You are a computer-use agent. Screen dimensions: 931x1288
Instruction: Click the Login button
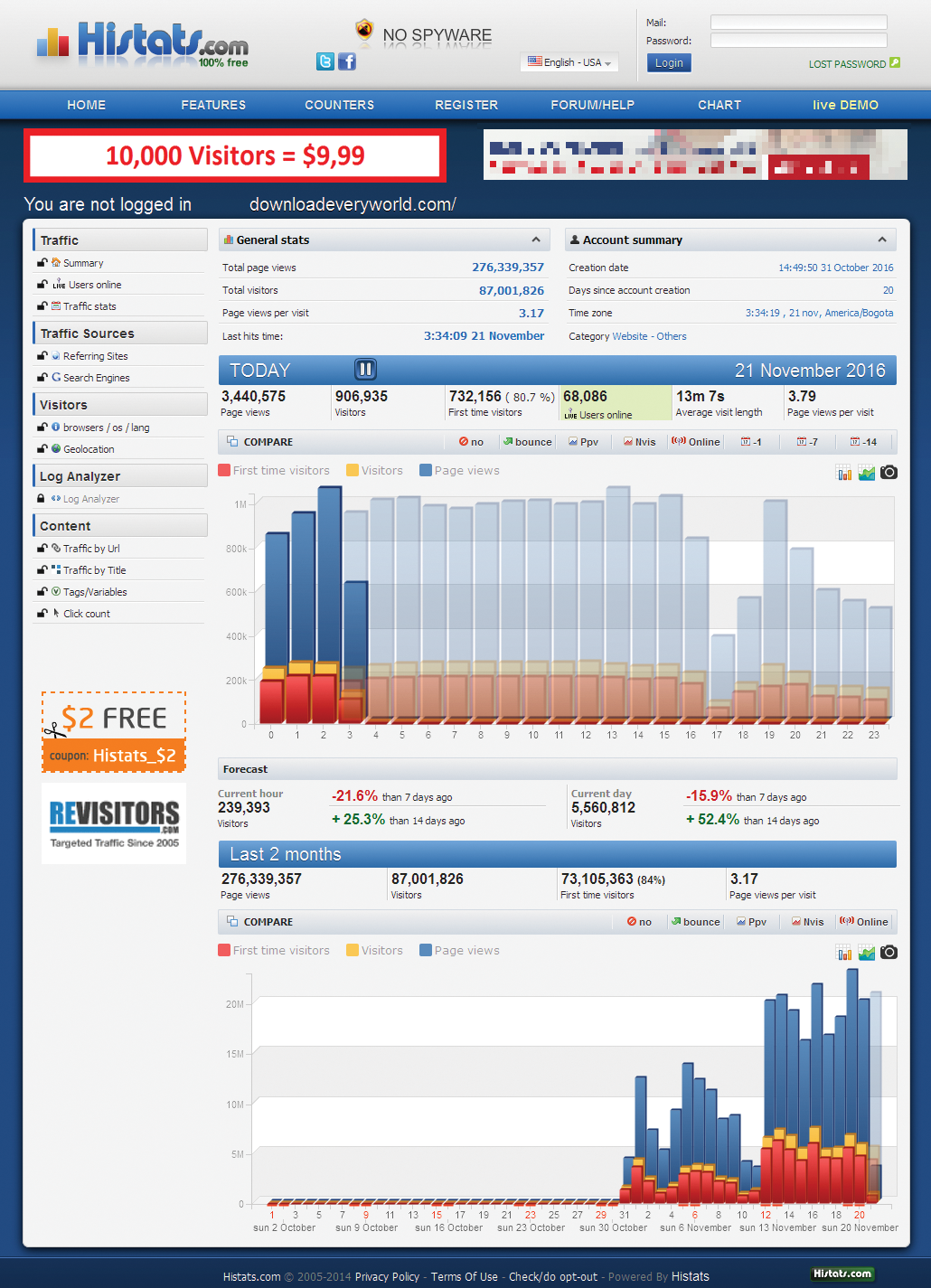669,62
